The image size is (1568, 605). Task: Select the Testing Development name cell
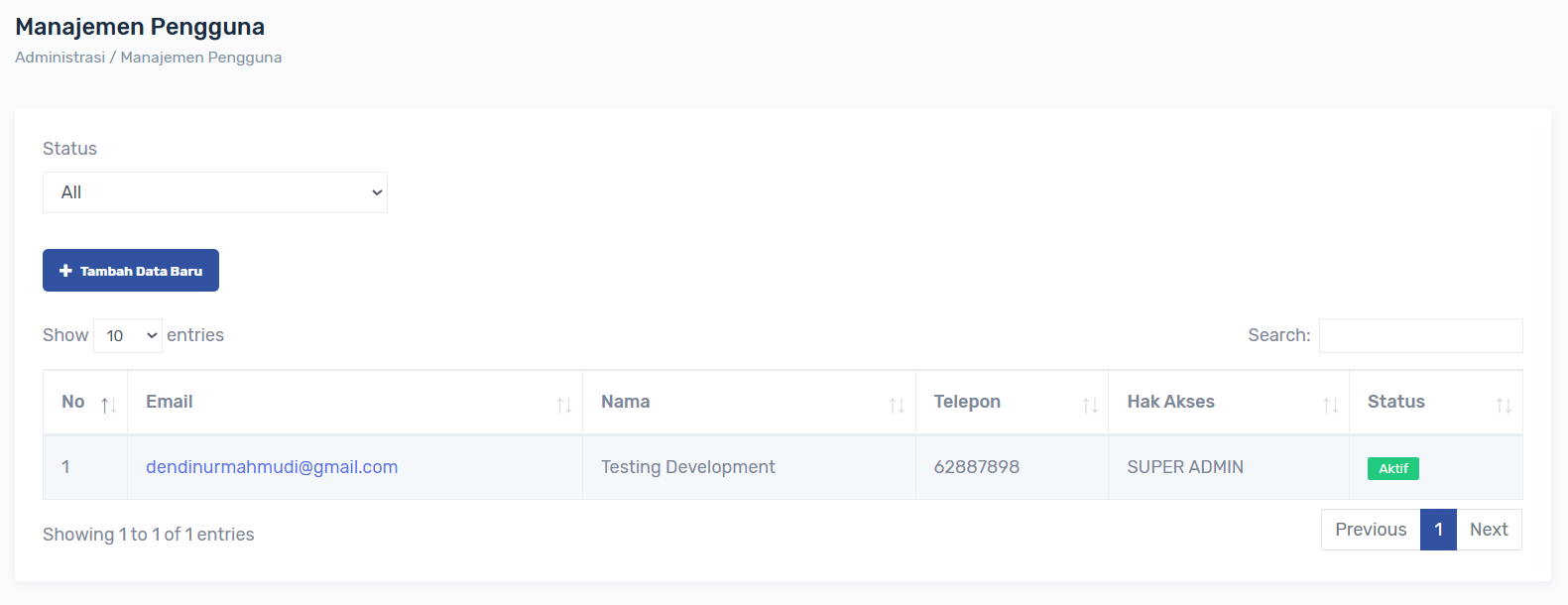688,467
